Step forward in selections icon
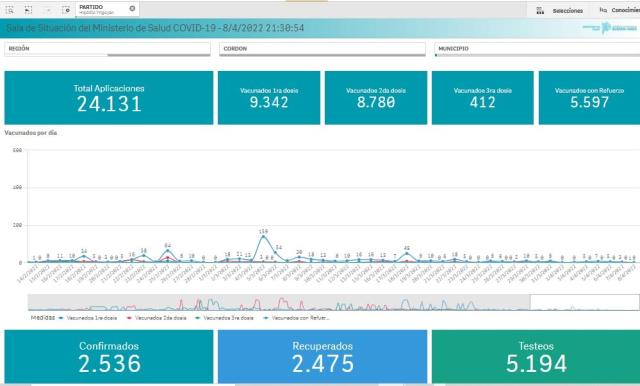Screen dimensions: 640x386 coord(48,10)
